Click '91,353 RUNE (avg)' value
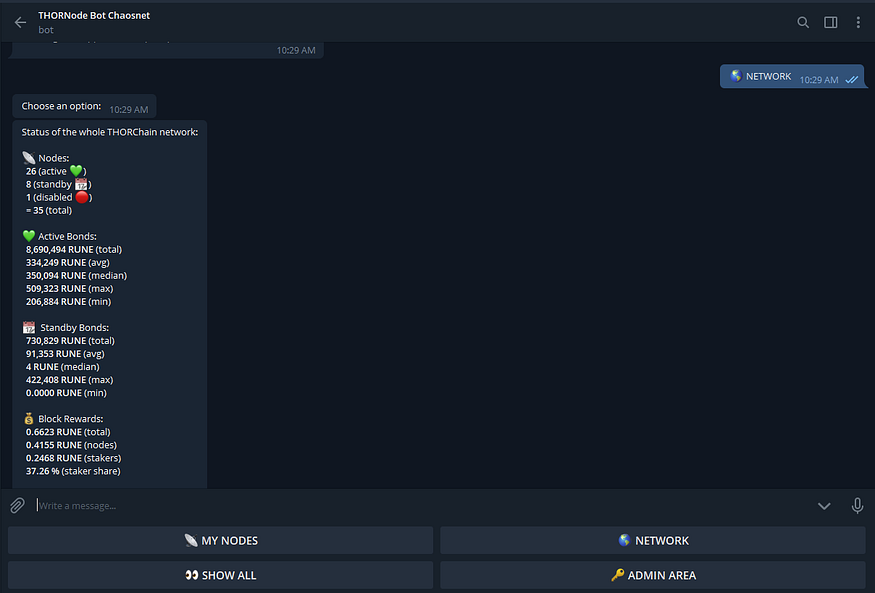This screenshot has height=593, width=875. click(x=65, y=354)
